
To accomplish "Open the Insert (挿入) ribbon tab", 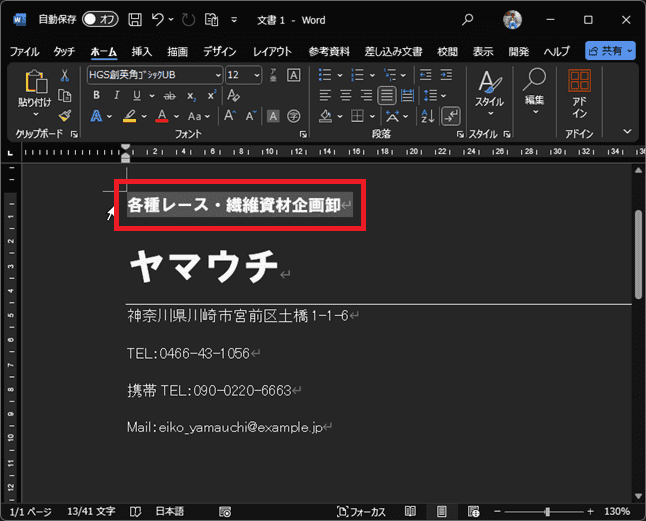I will click(142, 51).
